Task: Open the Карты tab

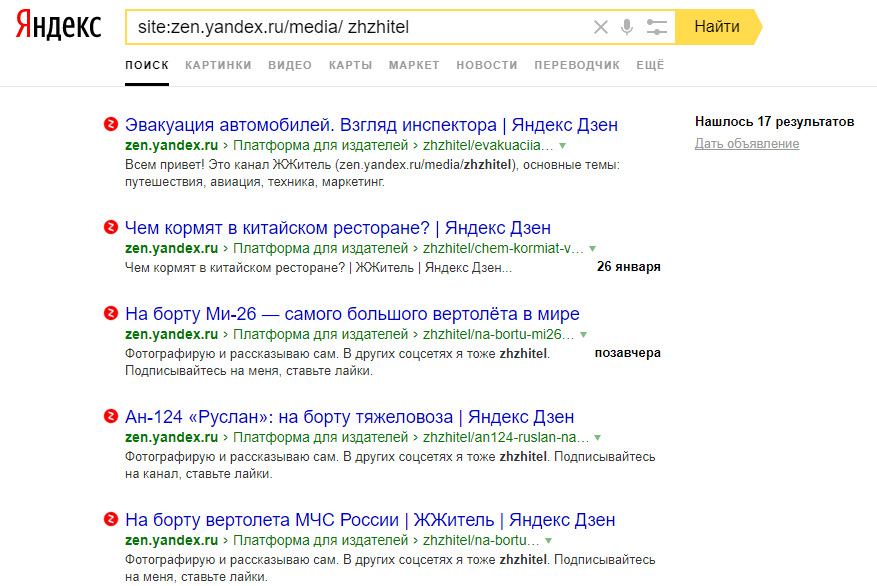Action: pos(350,65)
